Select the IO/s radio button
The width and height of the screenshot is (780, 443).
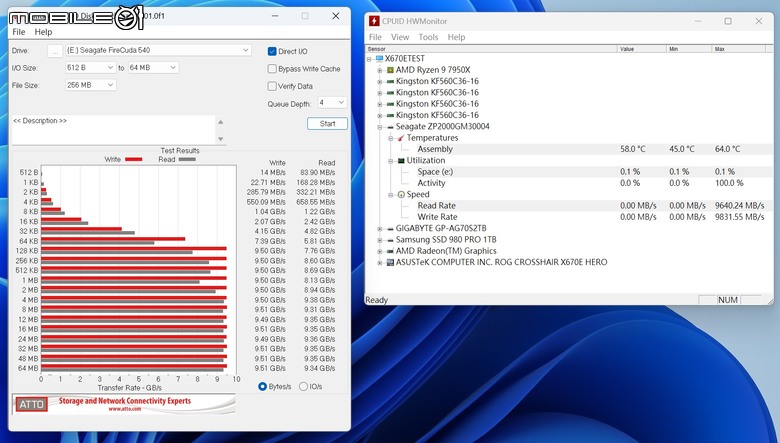(x=303, y=386)
